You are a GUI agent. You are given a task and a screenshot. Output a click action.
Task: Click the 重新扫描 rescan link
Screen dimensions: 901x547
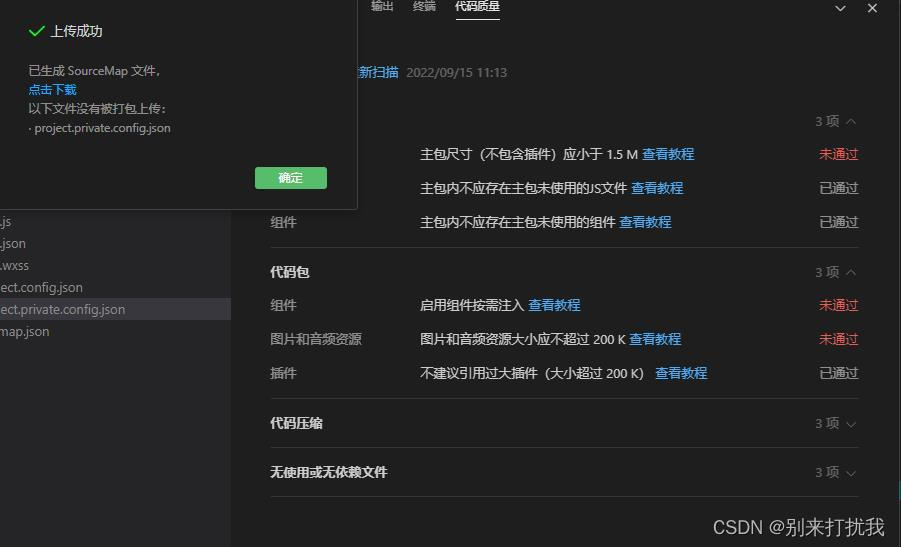coord(378,72)
